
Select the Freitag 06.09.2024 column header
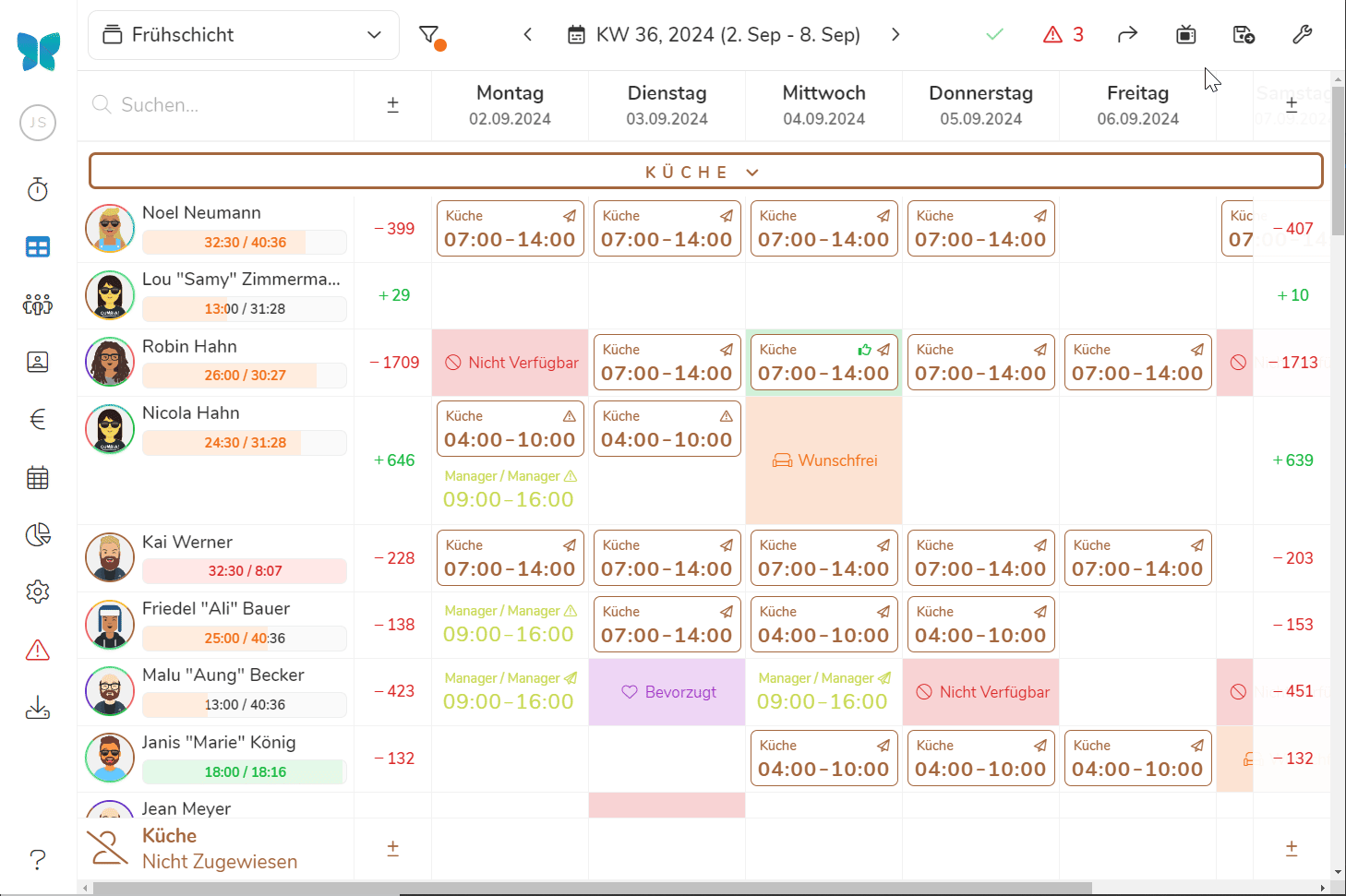(1137, 105)
